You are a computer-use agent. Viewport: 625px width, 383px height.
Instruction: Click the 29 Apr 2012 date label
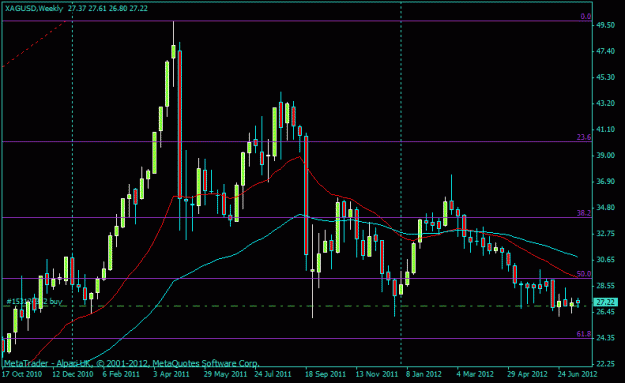[527, 374]
